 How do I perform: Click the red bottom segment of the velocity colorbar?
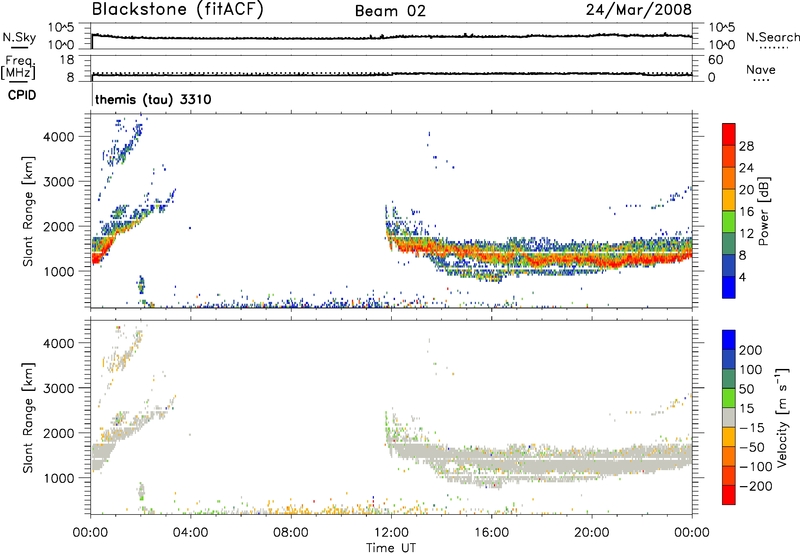click(x=729, y=495)
